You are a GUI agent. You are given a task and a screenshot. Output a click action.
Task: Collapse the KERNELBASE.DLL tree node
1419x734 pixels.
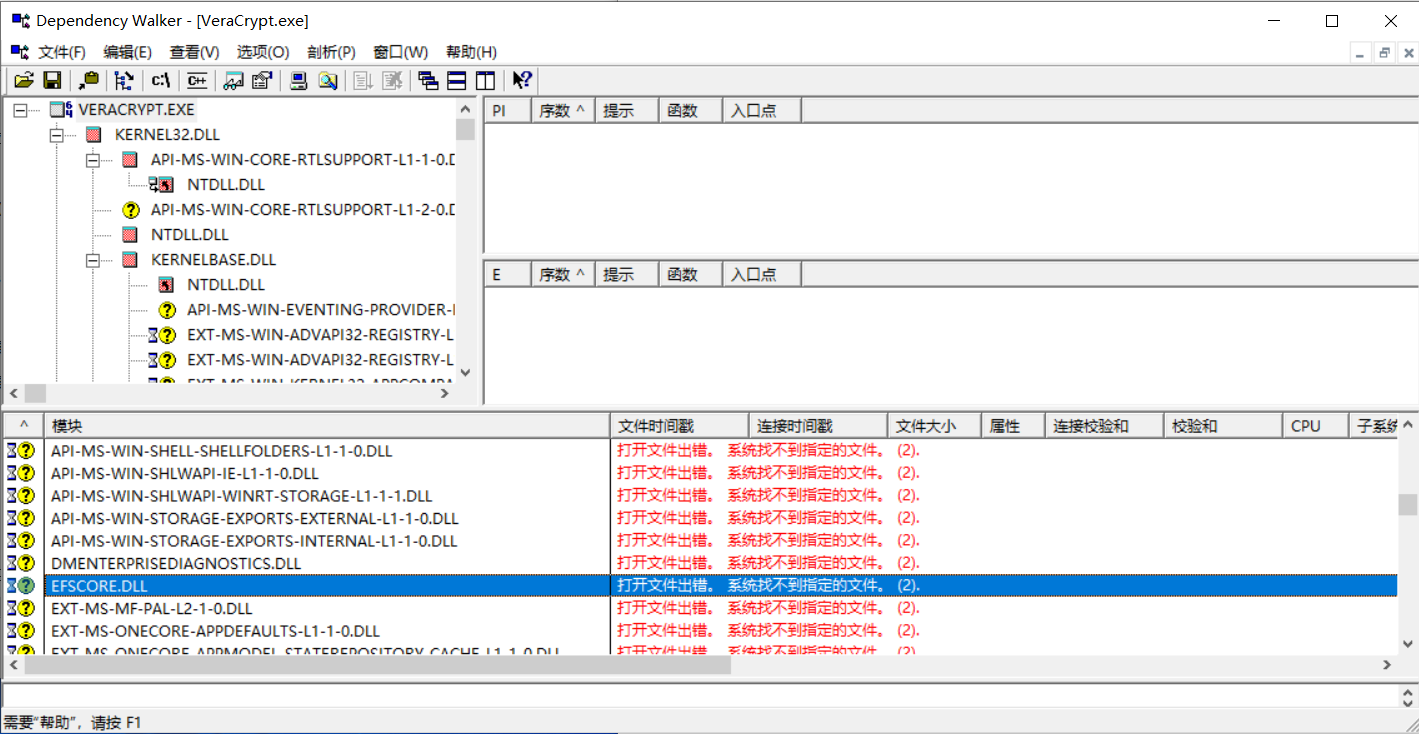(x=92, y=259)
